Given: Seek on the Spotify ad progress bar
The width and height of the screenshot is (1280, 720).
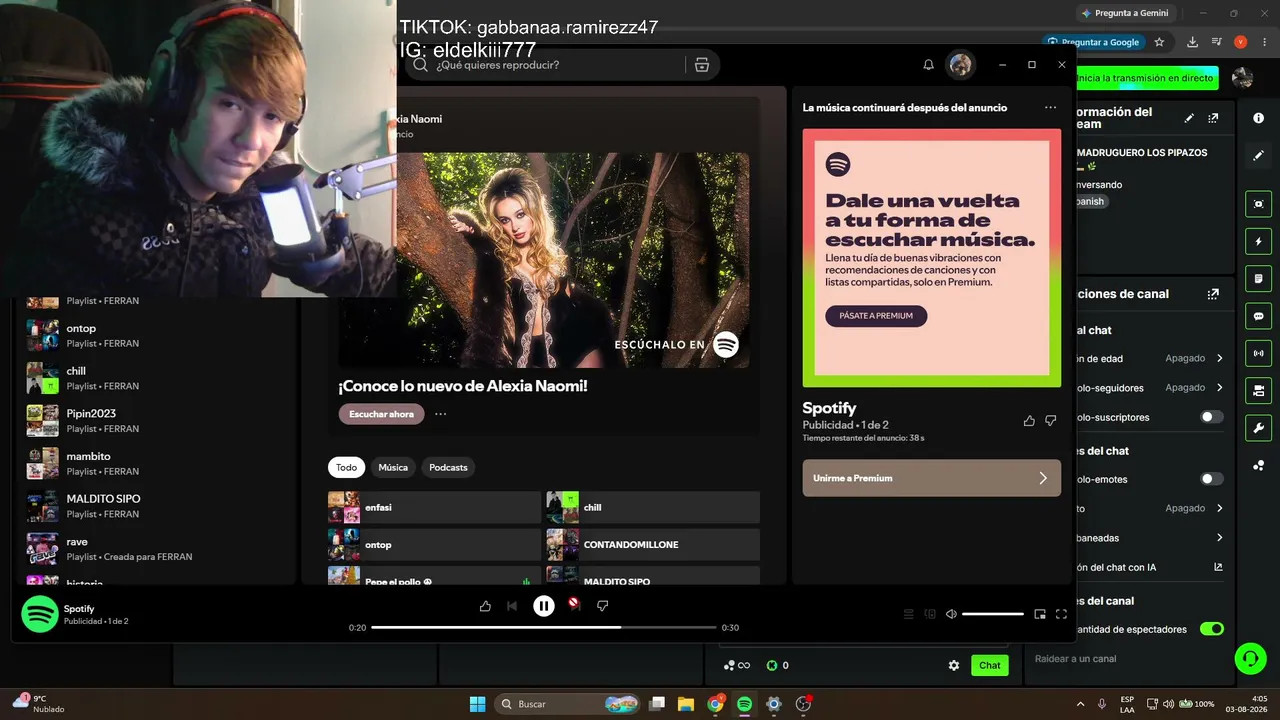Looking at the screenshot, I should coord(544,627).
